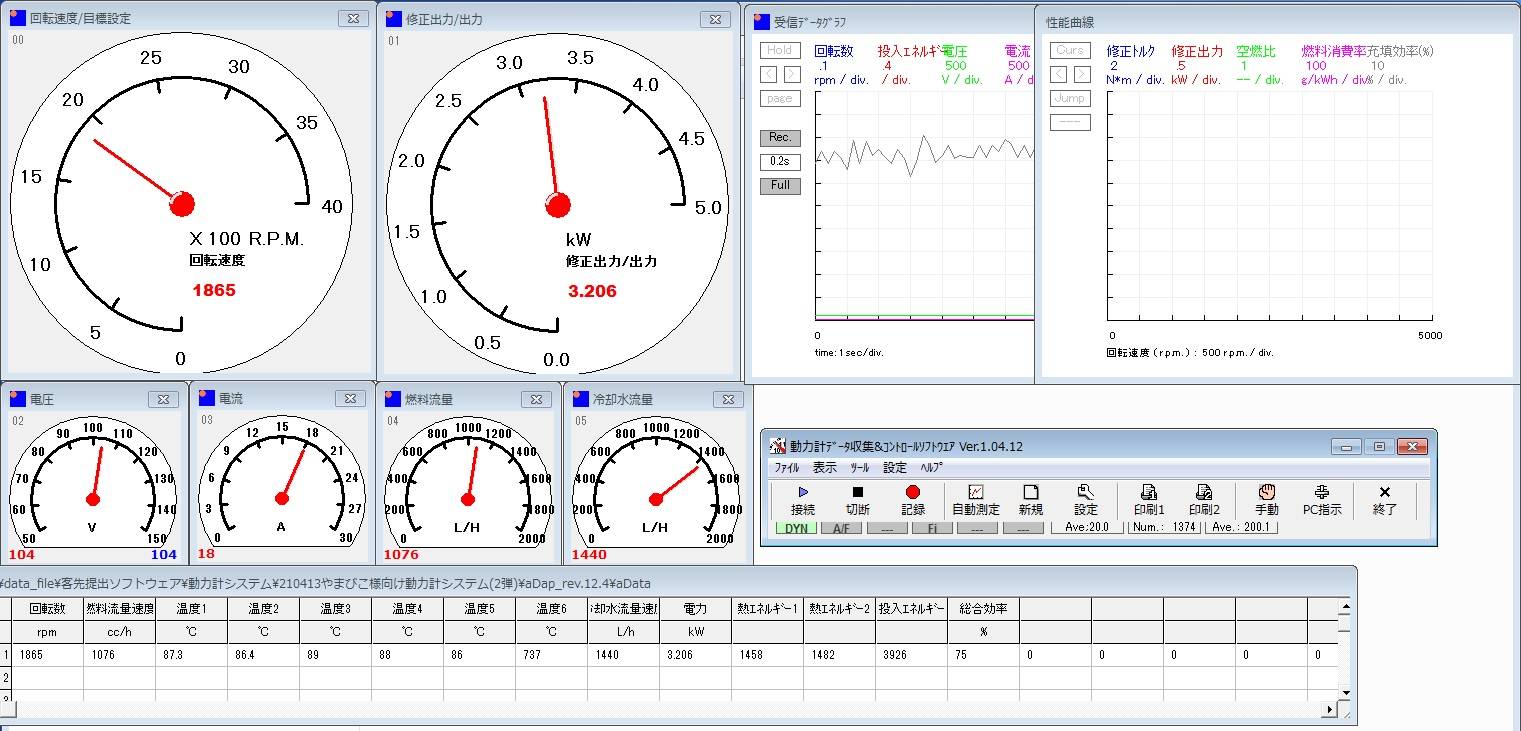
Task: Toggle Curs cursor in 性能曲線 window
Action: tap(1070, 50)
